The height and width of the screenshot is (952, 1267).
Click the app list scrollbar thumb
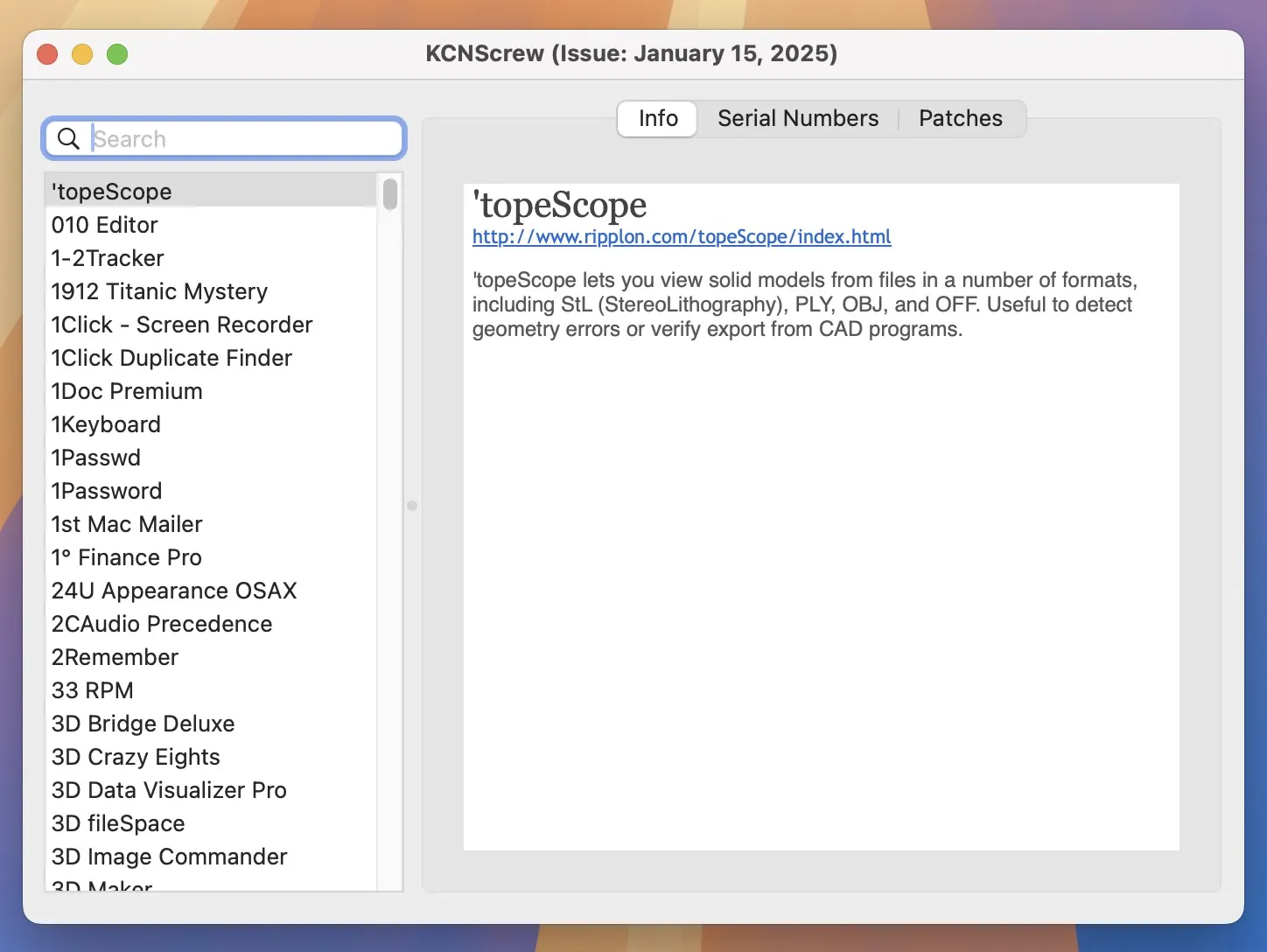point(390,193)
